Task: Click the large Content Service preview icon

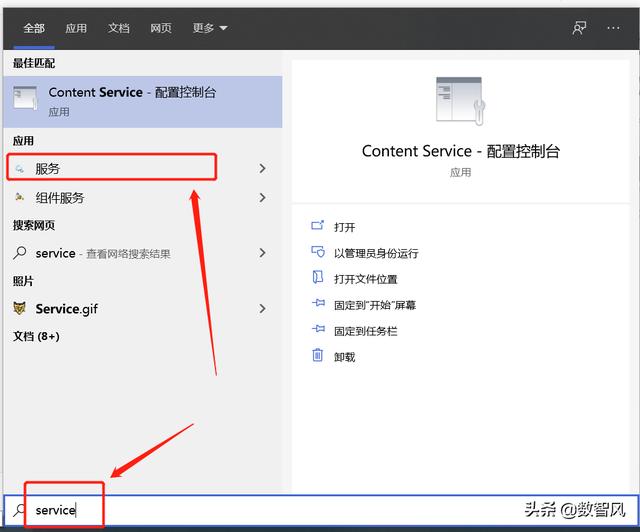Action: pos(460,100)
